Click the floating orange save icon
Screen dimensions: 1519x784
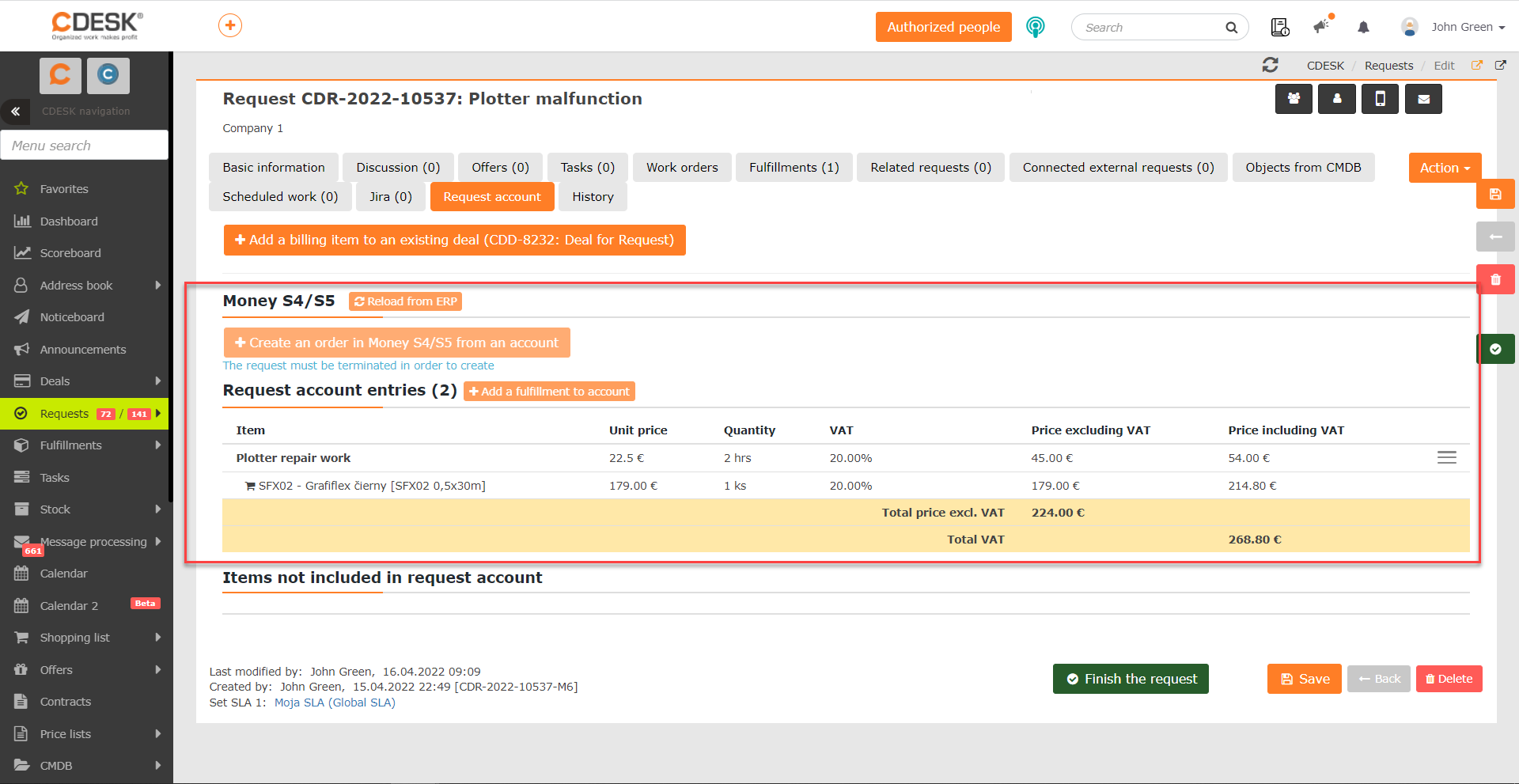[x=1495, y=194]
